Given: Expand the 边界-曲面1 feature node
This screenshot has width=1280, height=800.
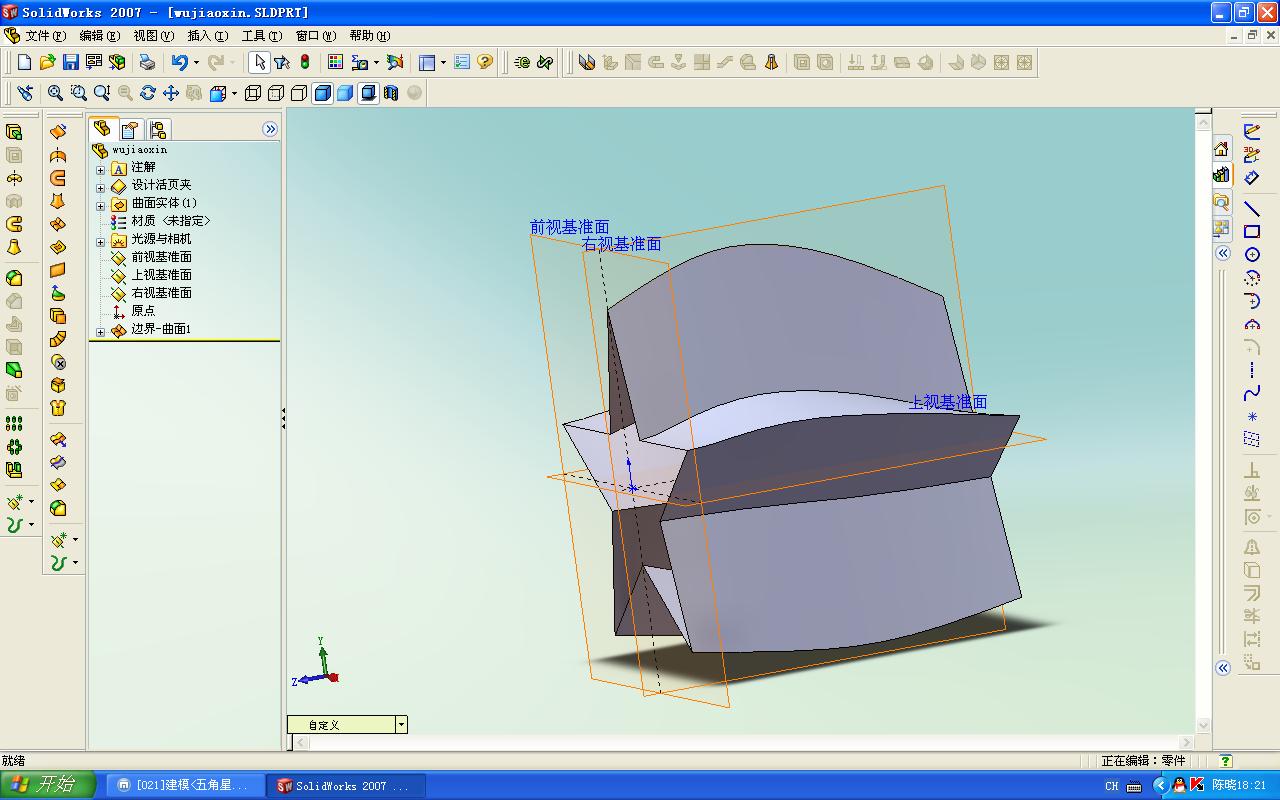Looking at the screenshot, I should pyautogui.click(x=100, y=330).
